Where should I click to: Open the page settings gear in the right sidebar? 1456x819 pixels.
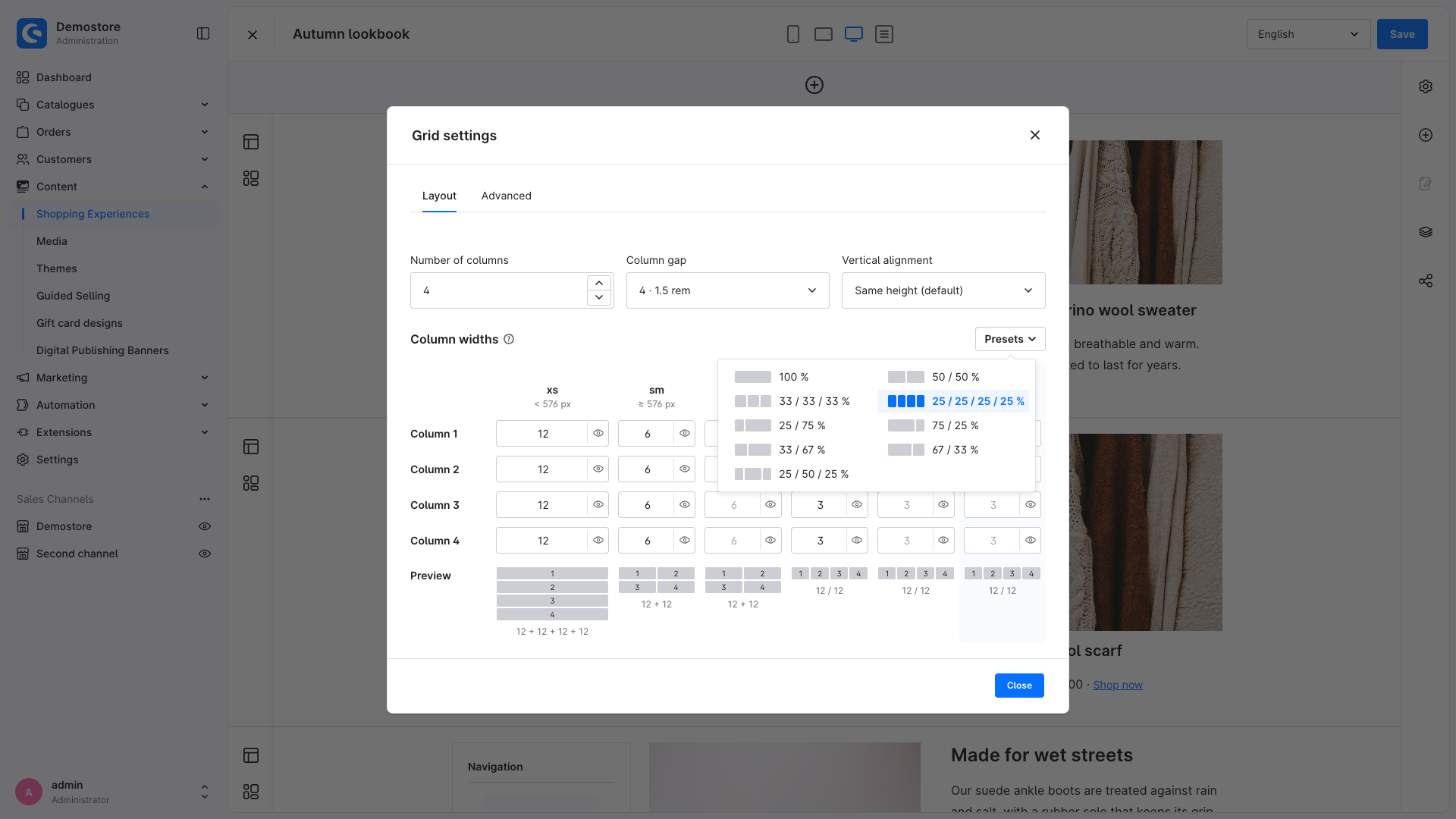tap(1426, 86)
